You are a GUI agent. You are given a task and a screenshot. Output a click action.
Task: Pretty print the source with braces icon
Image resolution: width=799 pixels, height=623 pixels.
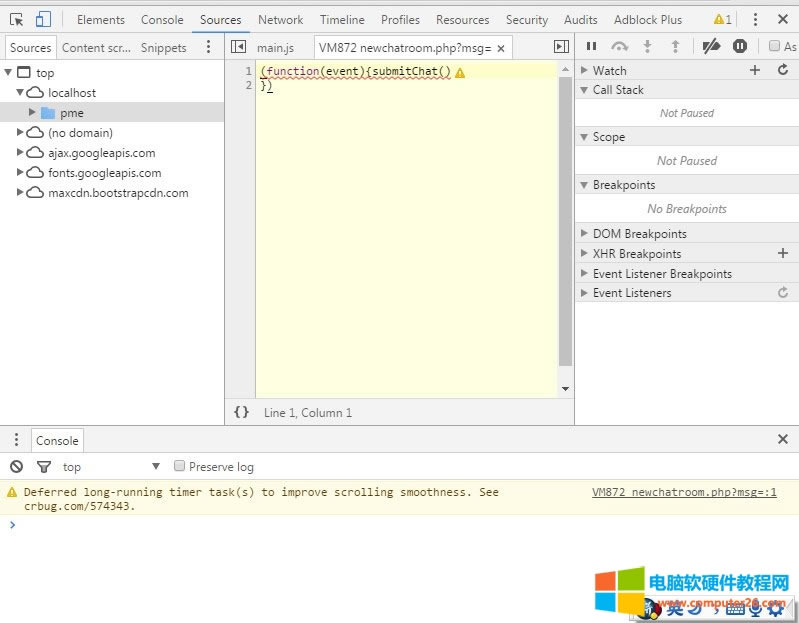(241, 412)
